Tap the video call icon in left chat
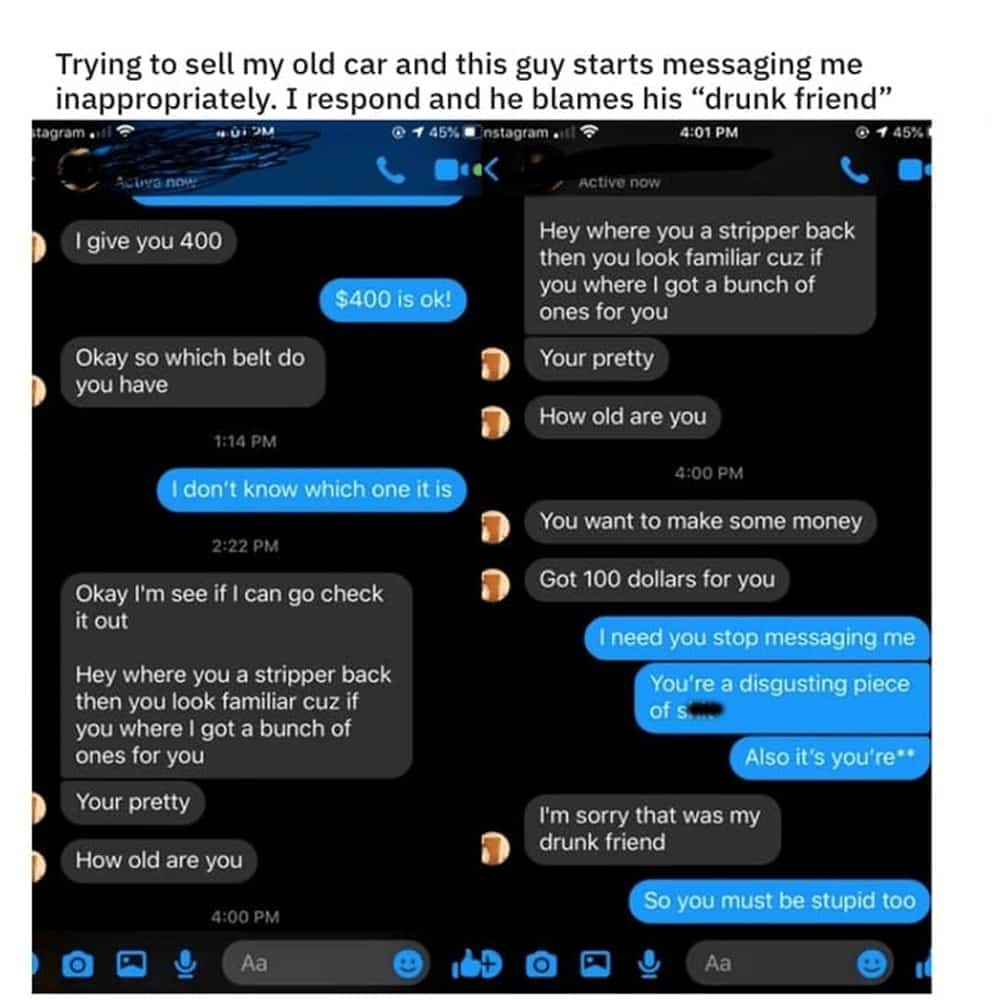This screenshot has height=1000, width=1000. (450, 170)
